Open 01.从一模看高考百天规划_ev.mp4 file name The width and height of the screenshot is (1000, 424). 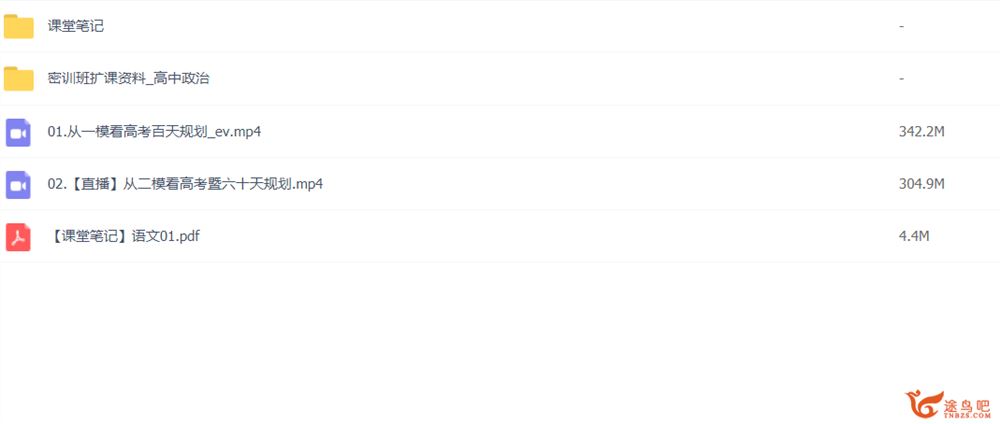click(154, 132)
